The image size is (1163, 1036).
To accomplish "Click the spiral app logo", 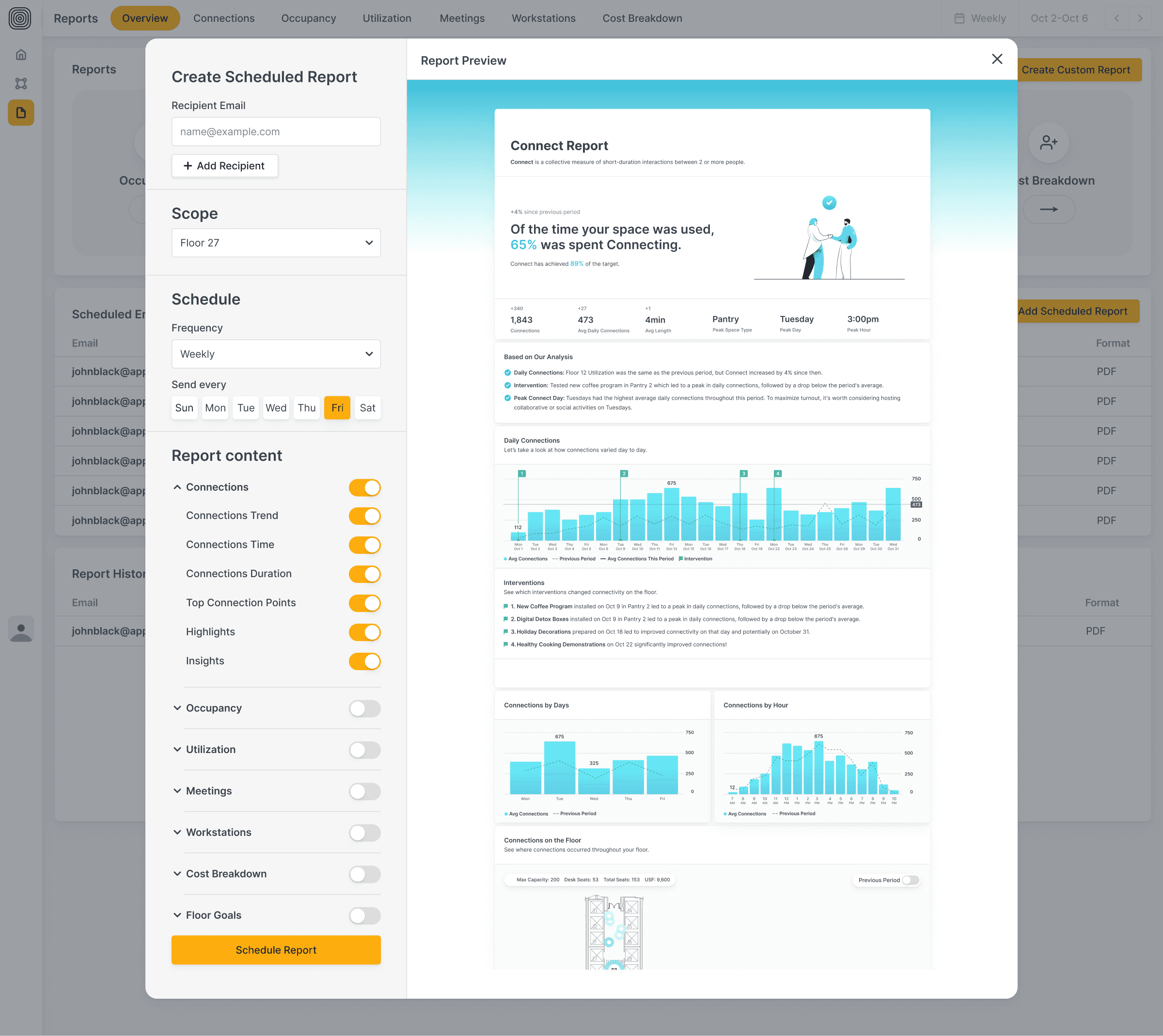I will [20, 18].
